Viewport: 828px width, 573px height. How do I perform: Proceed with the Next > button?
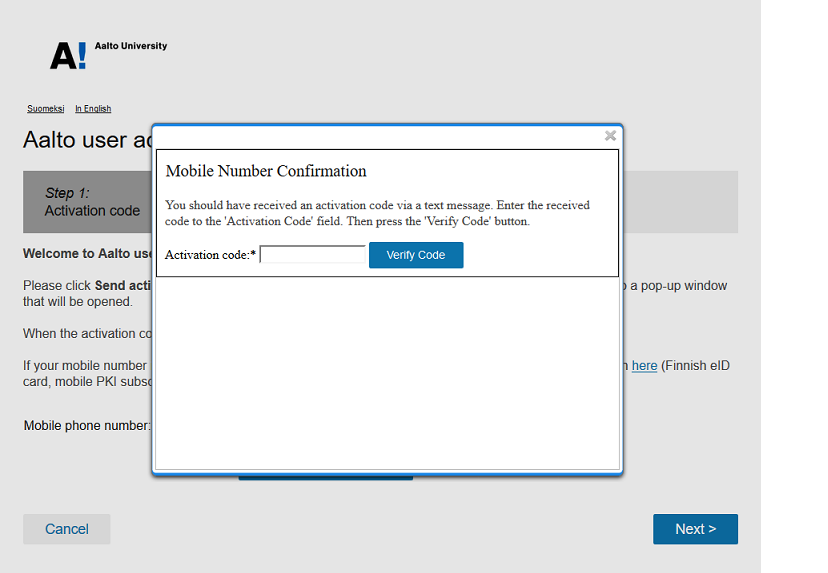(x=695, y=529)
